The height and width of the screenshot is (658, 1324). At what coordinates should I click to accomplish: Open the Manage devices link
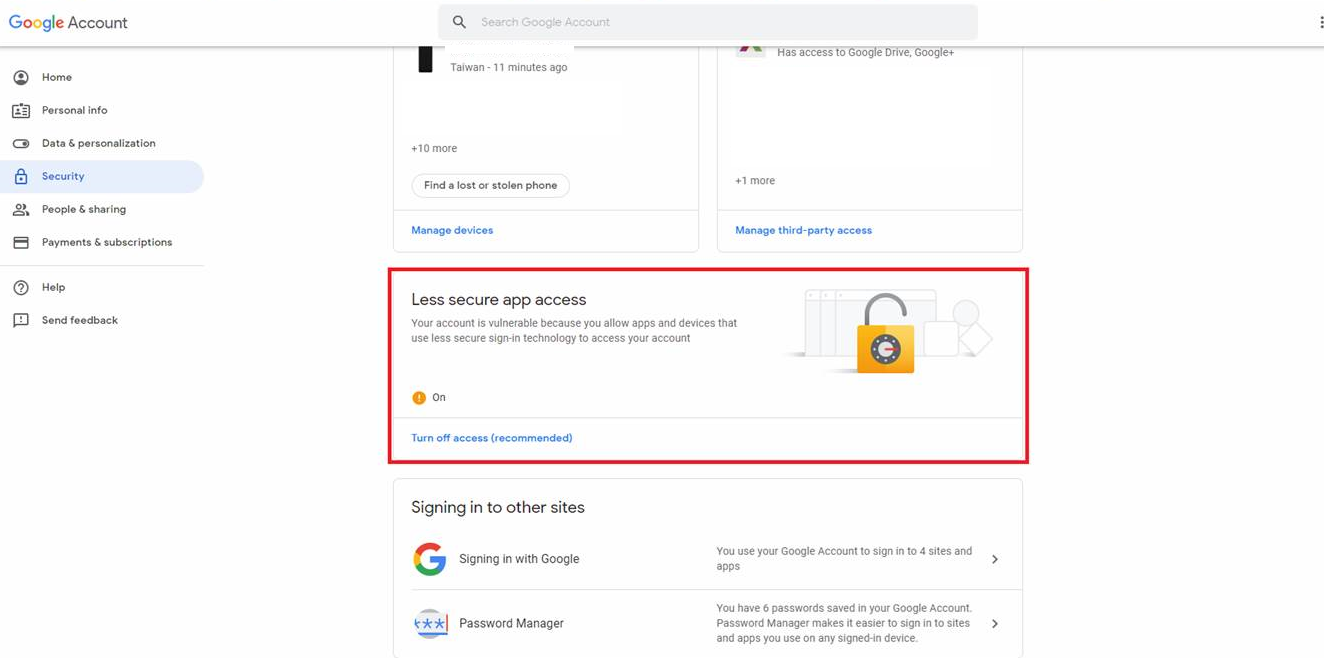point(452,230)
